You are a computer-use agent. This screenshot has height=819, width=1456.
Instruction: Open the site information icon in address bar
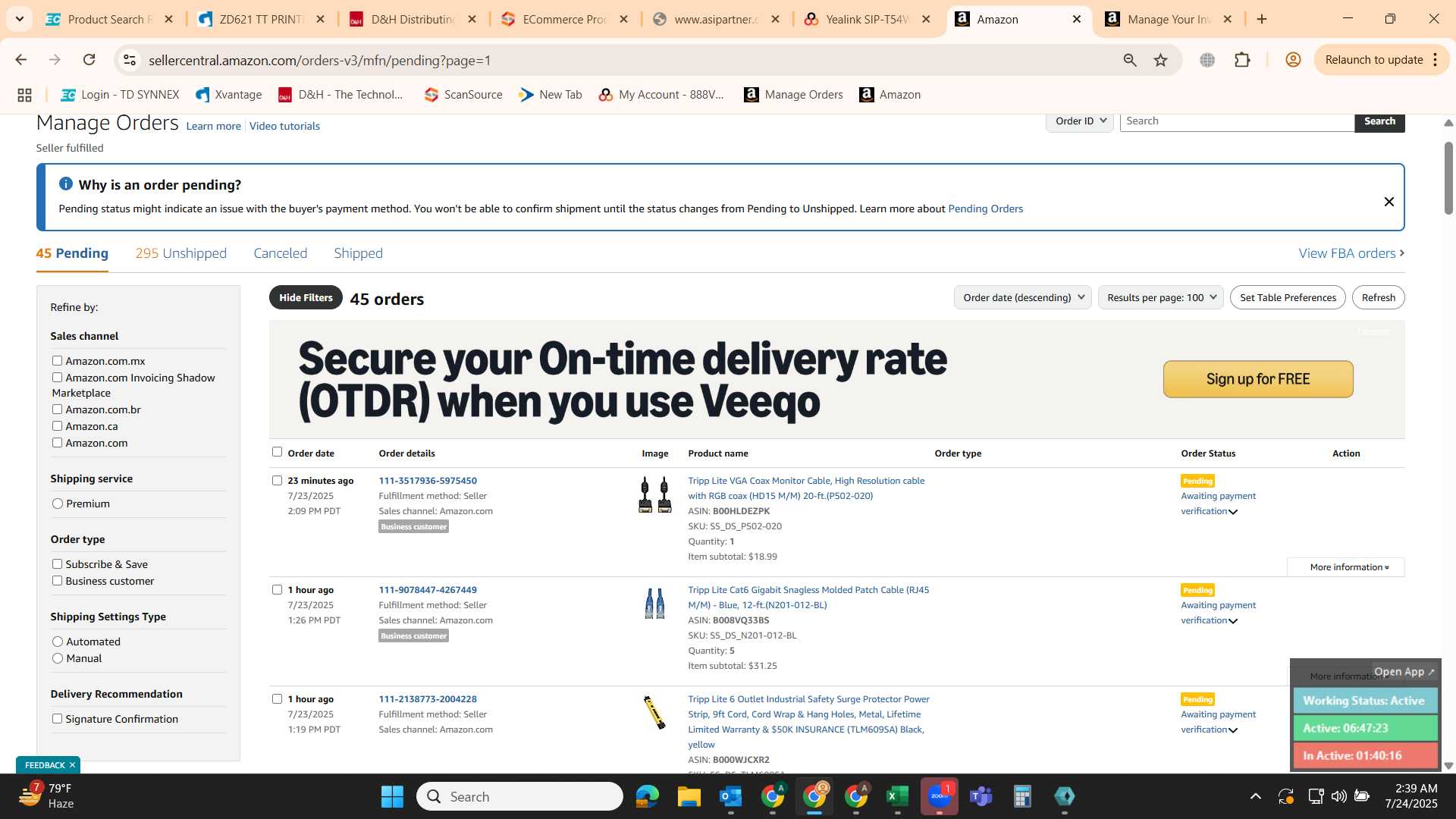click(130, 60)
